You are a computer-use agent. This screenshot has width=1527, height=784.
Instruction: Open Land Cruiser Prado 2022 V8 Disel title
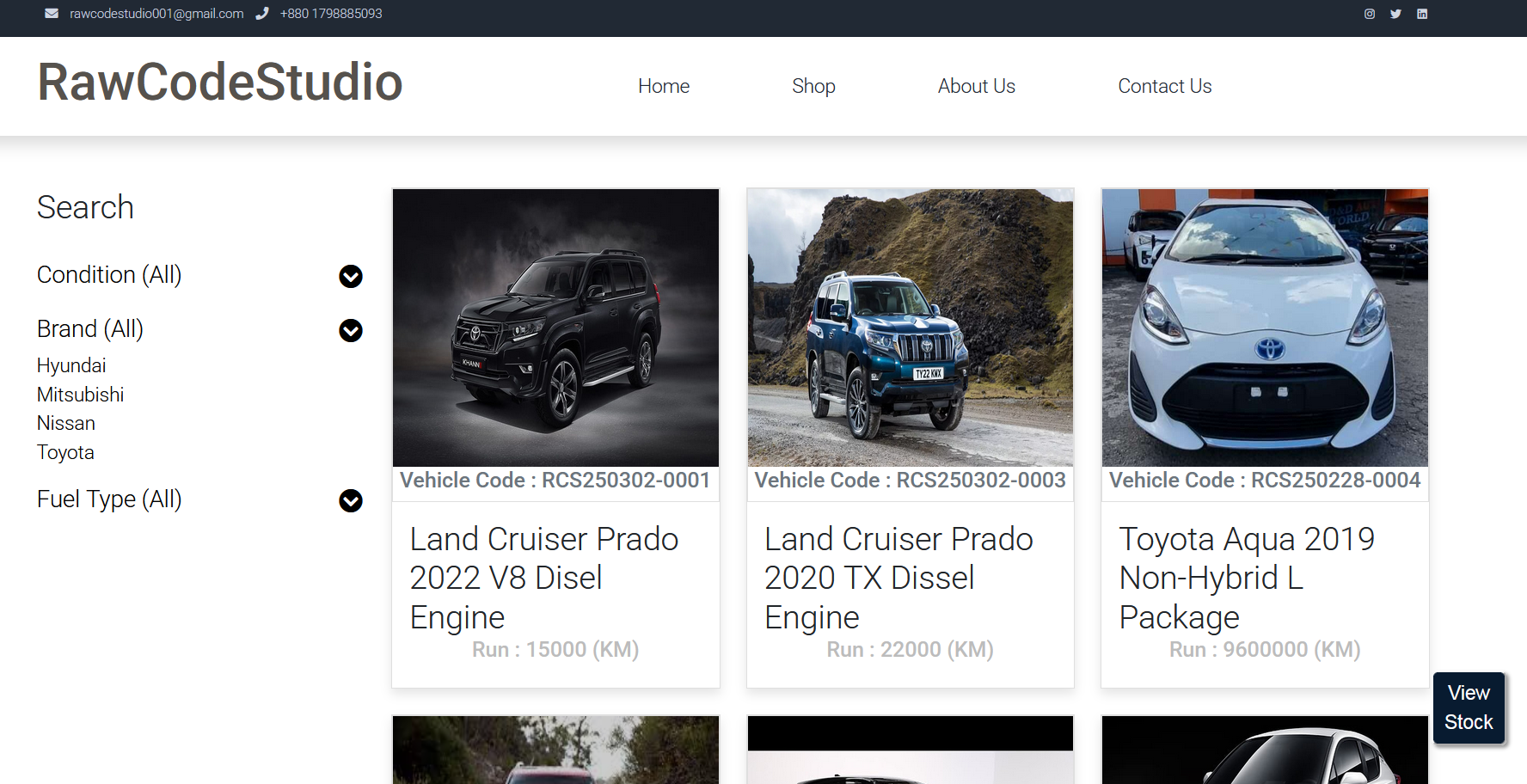point(544,579)
